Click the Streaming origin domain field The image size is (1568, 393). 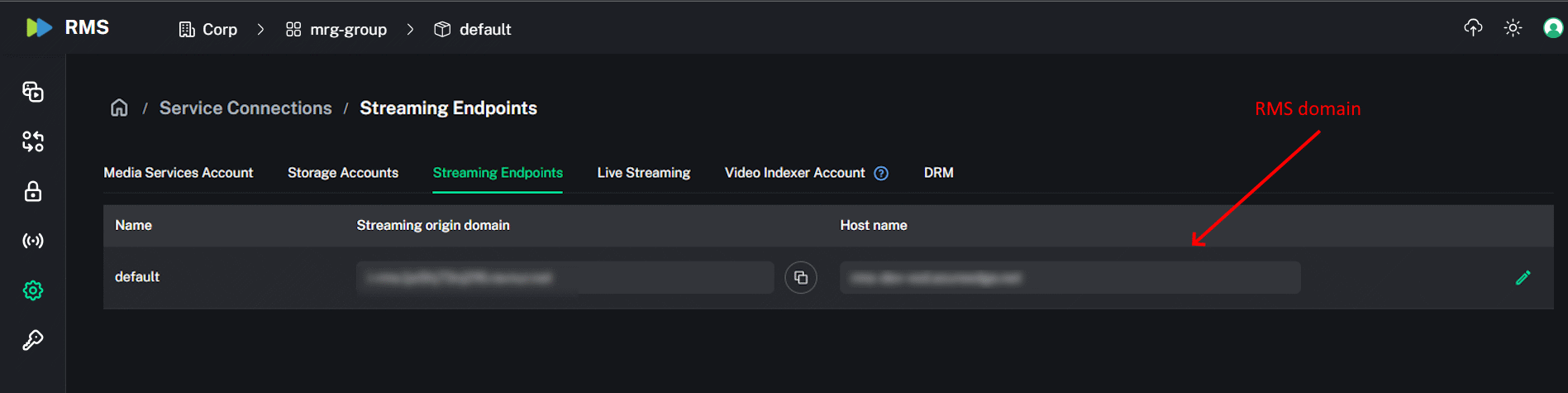[565, 277]
